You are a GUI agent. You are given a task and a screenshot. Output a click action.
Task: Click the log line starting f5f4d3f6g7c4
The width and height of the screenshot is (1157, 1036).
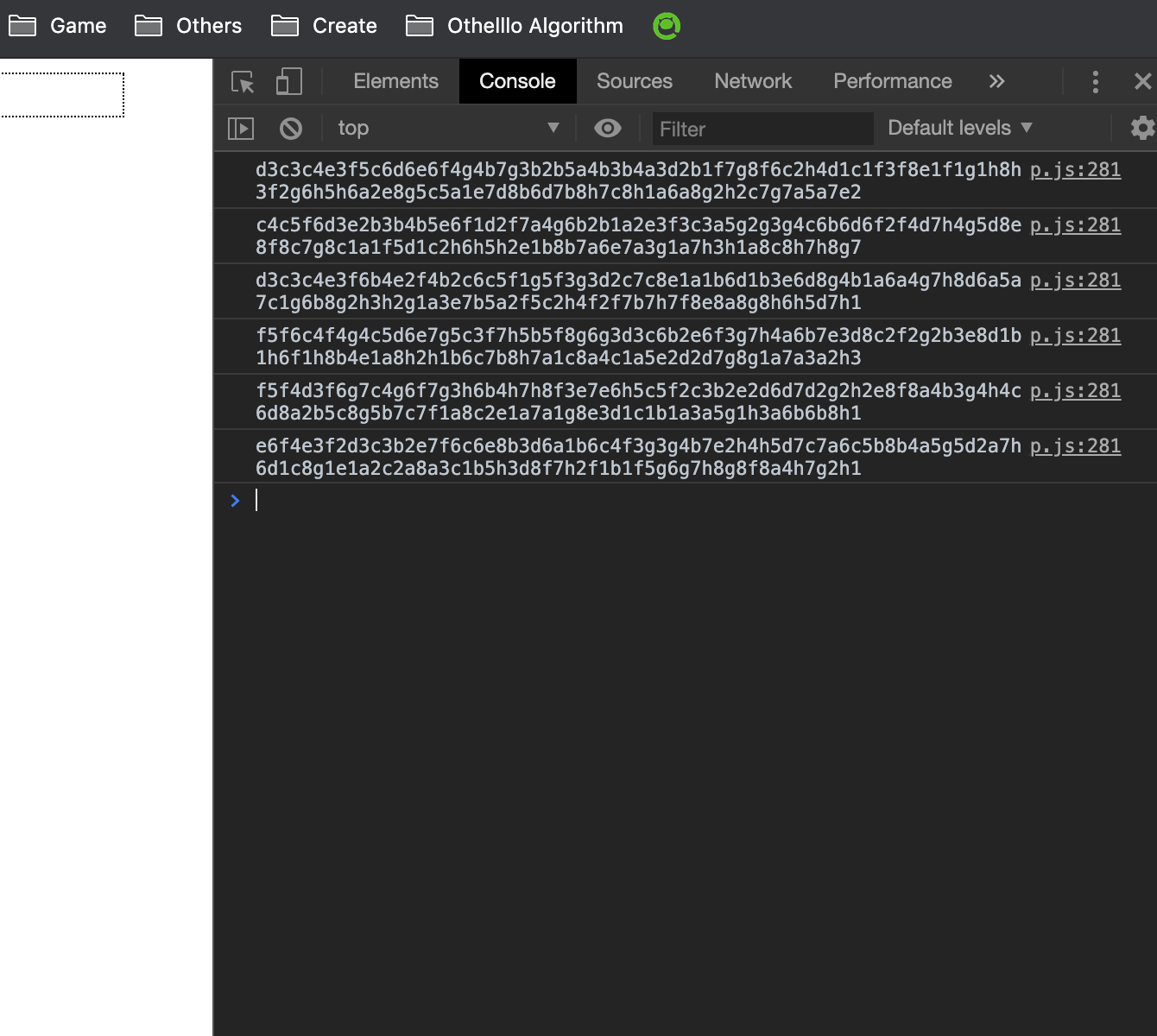638,401
